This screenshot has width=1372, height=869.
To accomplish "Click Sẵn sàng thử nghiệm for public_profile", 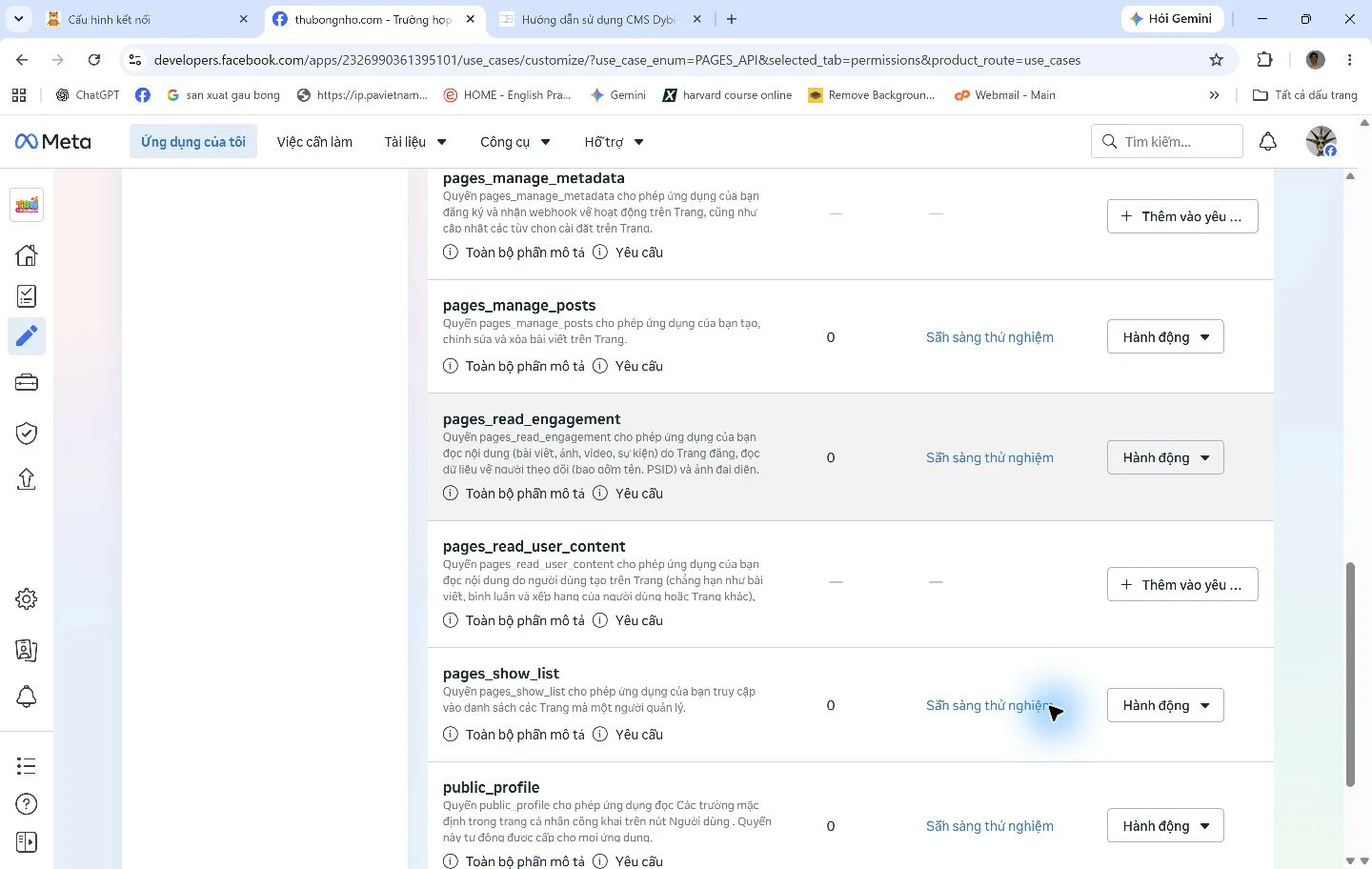I will pos(989,826).
